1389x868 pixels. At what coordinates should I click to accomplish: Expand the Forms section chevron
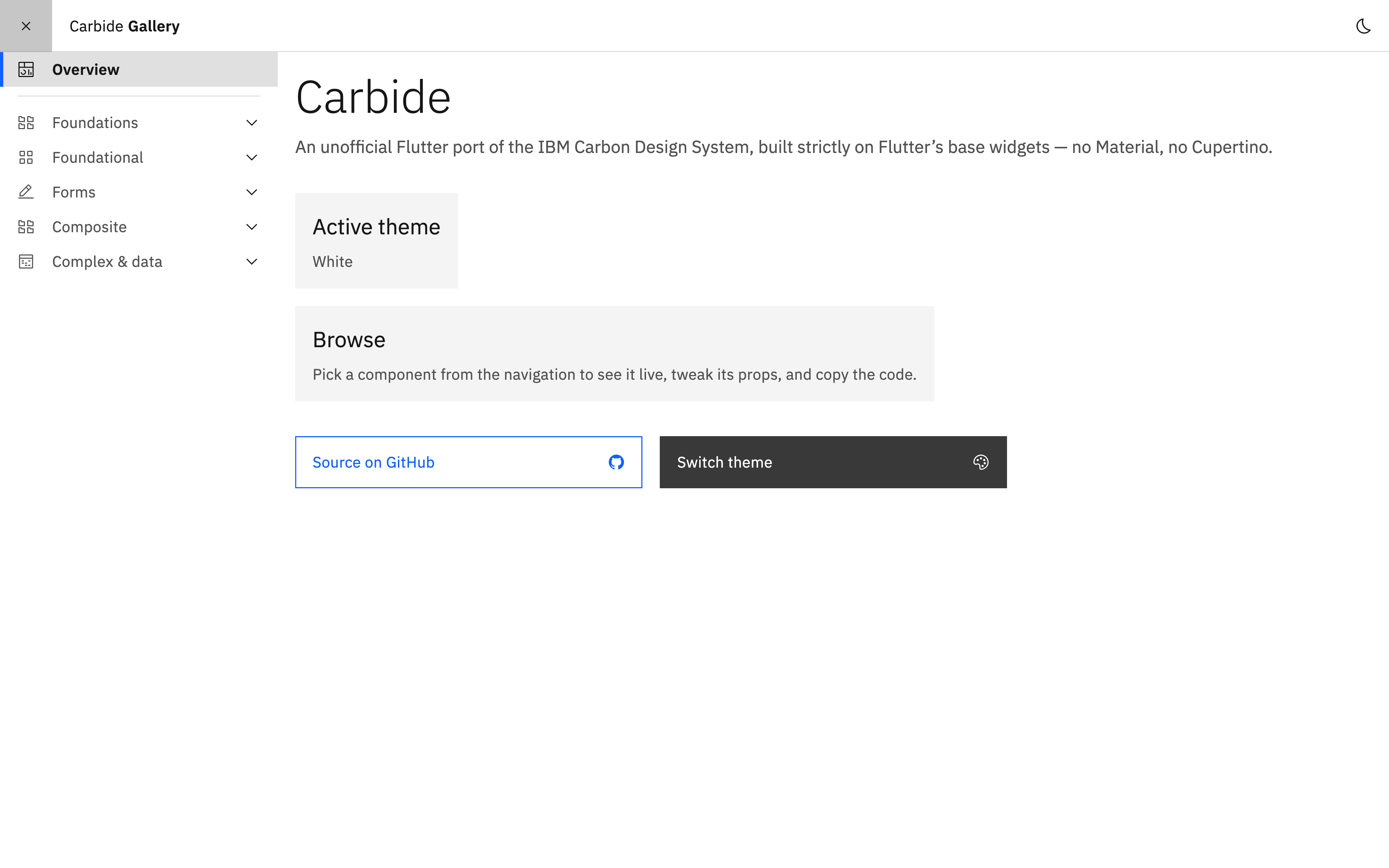click(x=251, y=192)
